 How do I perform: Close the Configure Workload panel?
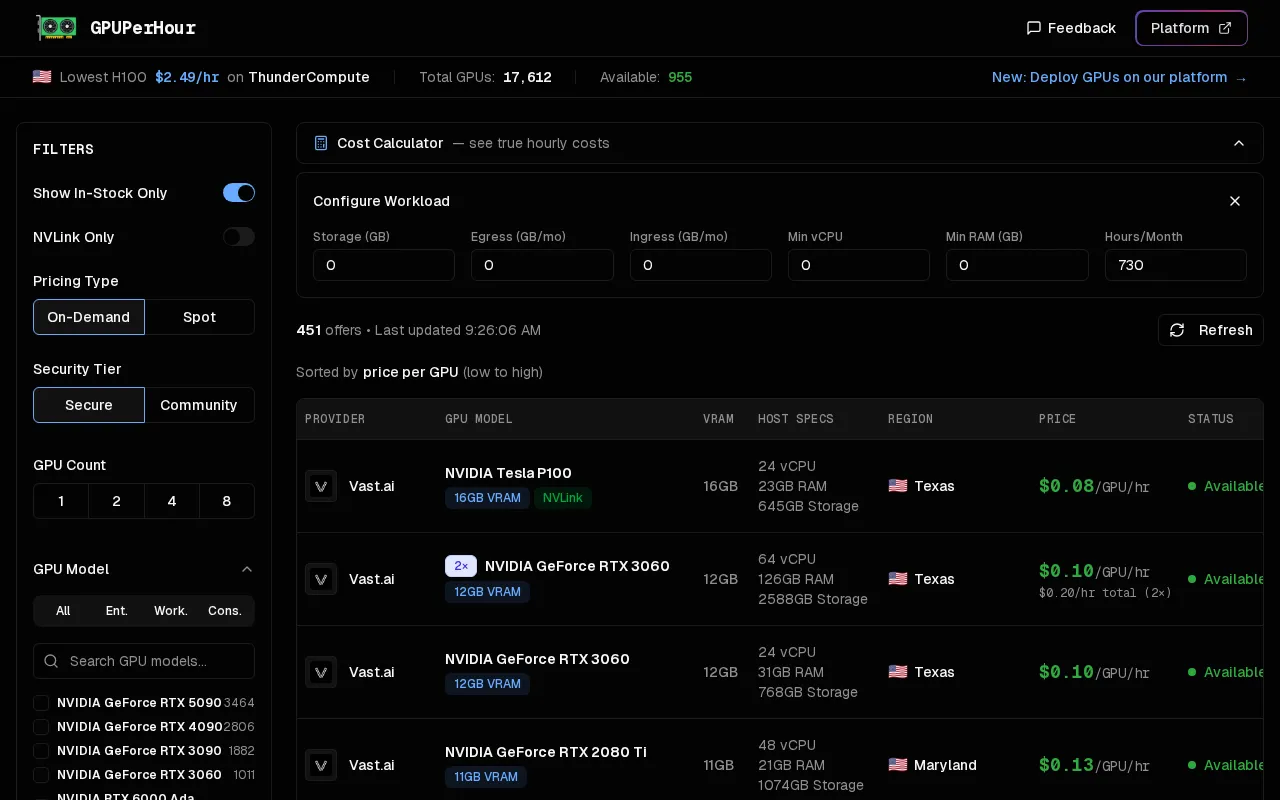[x=1235, y=201]
